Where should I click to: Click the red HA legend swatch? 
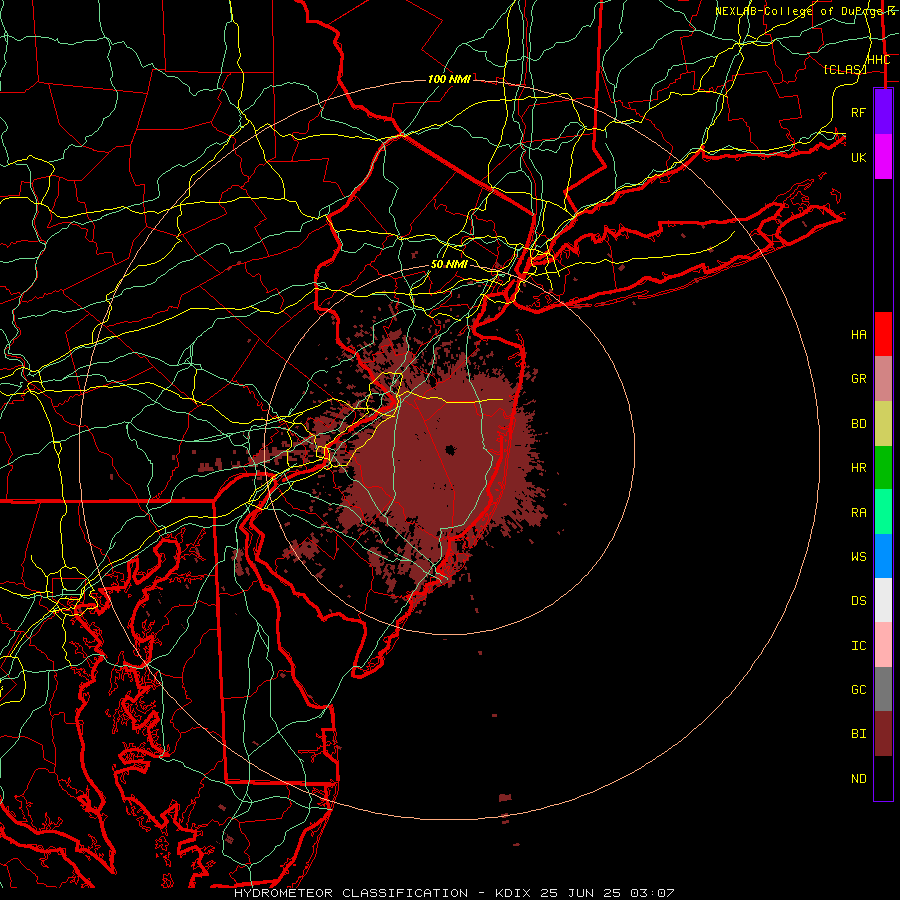(883, 334)
